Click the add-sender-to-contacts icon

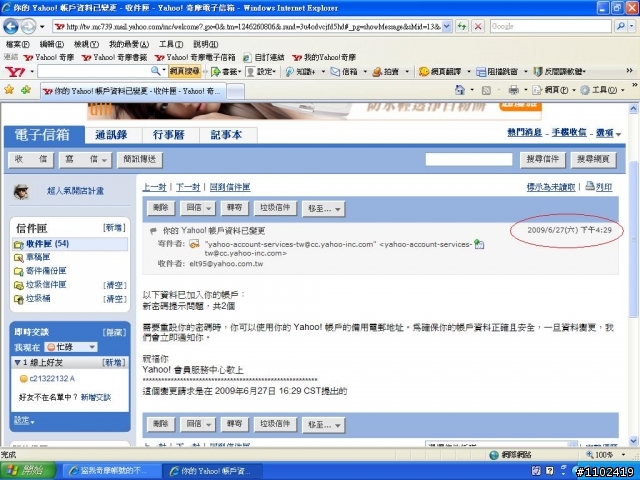[x=479, y=244]
